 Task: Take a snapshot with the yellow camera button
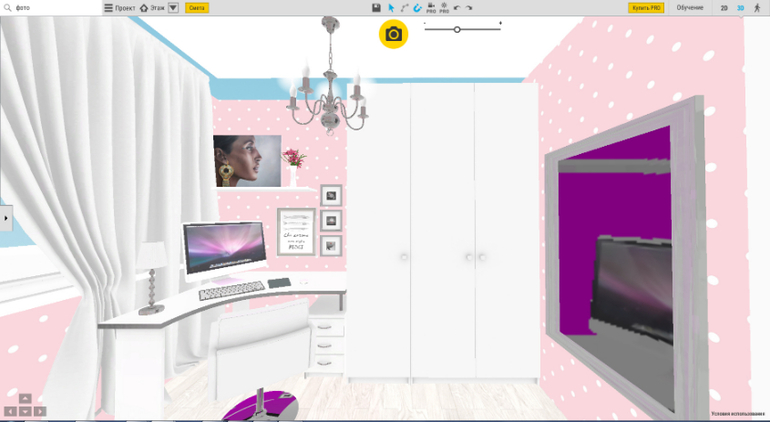[393, 35]
